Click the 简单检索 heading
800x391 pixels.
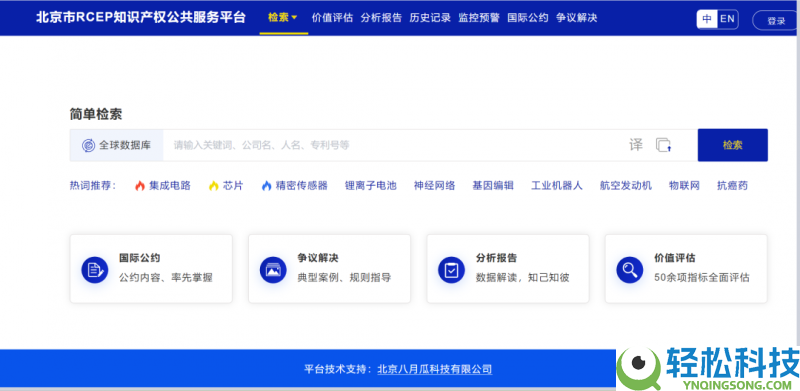pos(96,114)
